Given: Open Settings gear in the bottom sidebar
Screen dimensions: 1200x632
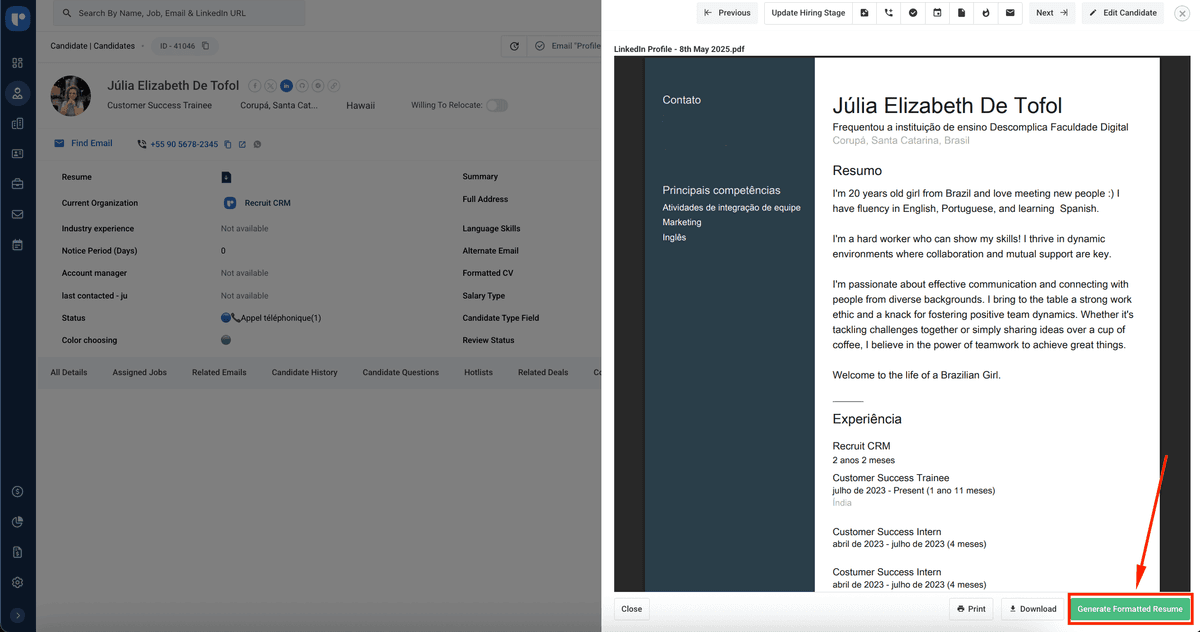Looking at the screenshot, I should click(17, 581).
